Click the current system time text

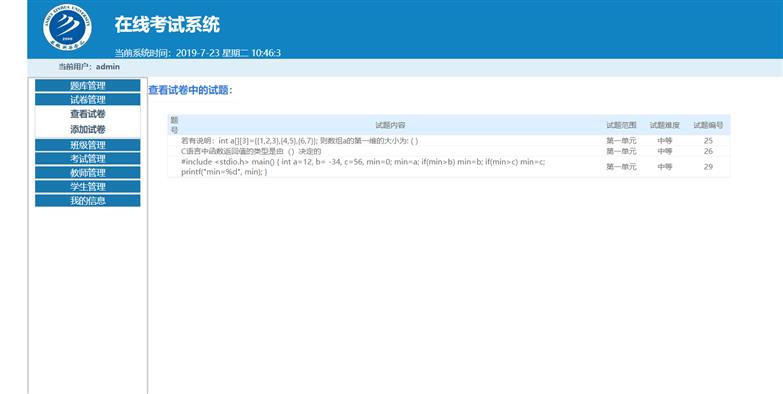click(x=198, y=53)
